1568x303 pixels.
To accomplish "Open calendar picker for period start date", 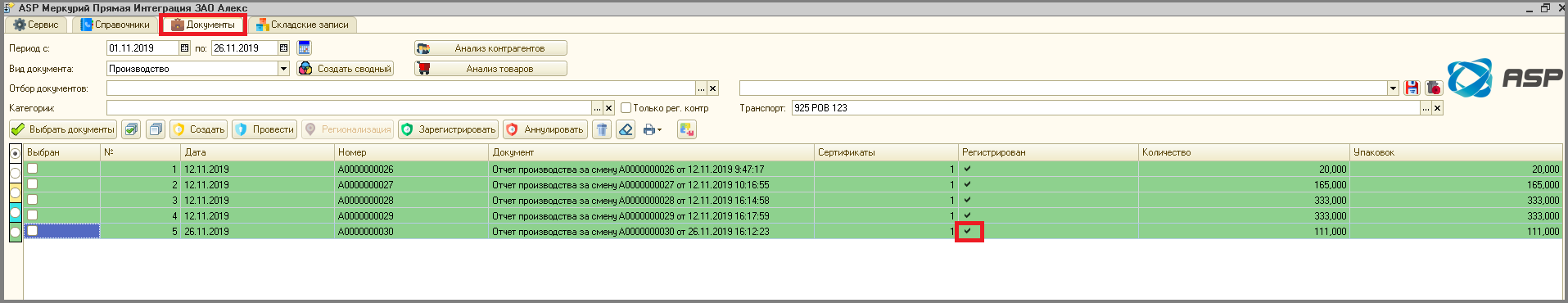I will pyautogui.click(x=184, y=48).
